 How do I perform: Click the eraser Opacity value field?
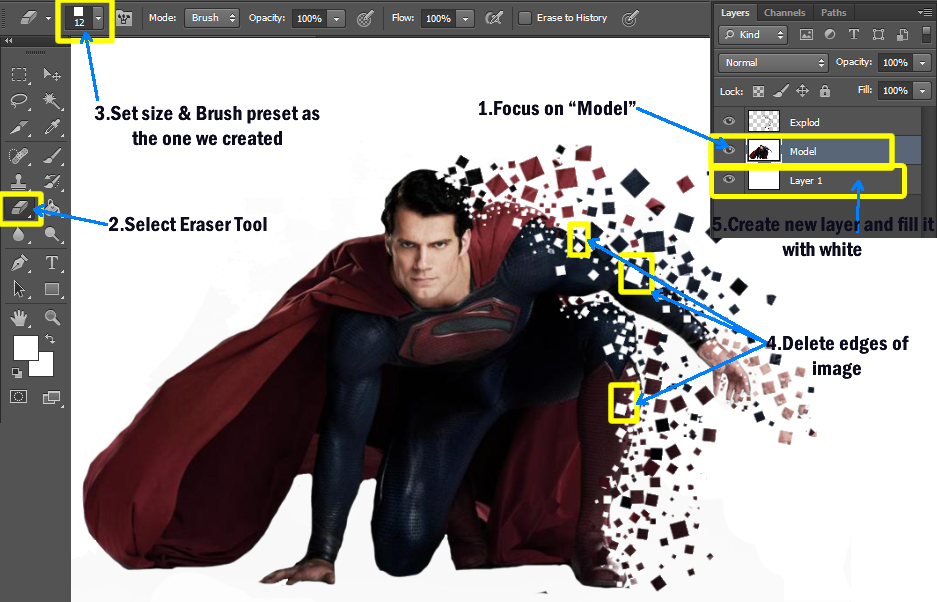[x=310, y=19]
